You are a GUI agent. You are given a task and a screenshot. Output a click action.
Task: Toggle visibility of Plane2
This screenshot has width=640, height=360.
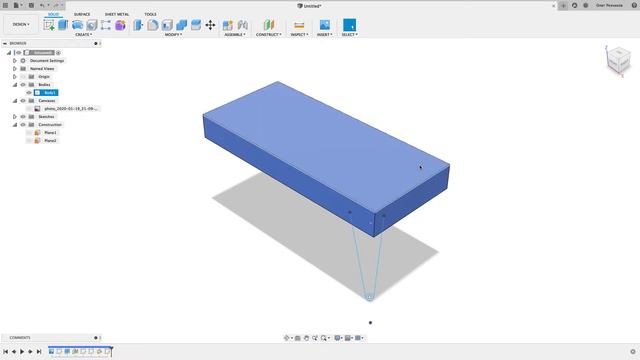click(x=29, y=140)
